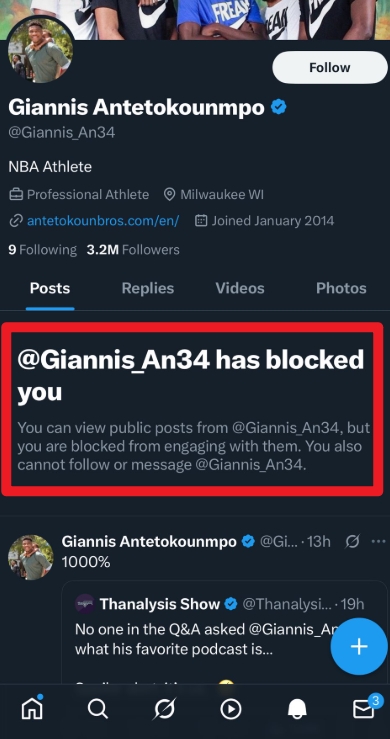Tap the Follow button

(330, 67)
